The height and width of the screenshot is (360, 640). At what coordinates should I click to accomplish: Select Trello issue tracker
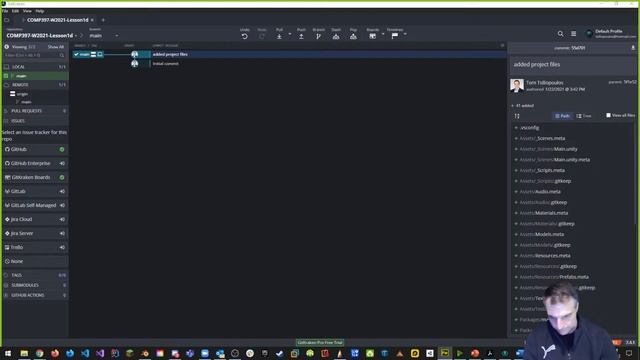34,247
